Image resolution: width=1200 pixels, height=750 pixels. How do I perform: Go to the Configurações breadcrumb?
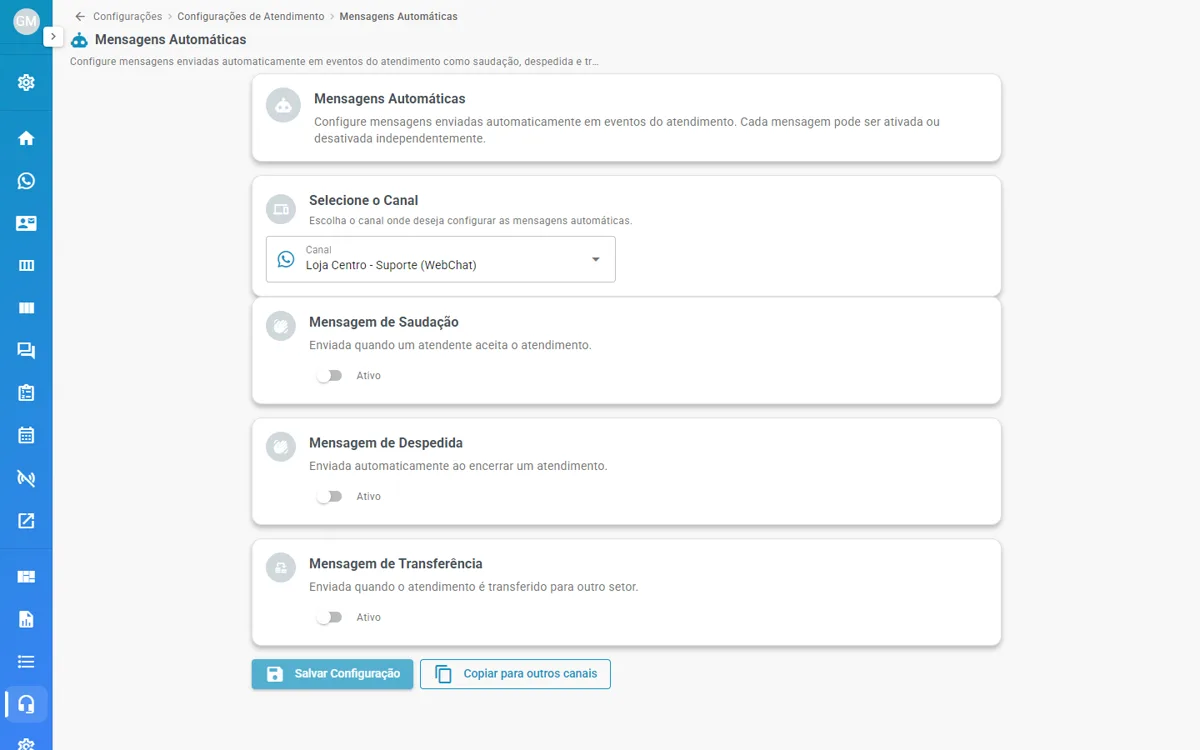point(127,17)
